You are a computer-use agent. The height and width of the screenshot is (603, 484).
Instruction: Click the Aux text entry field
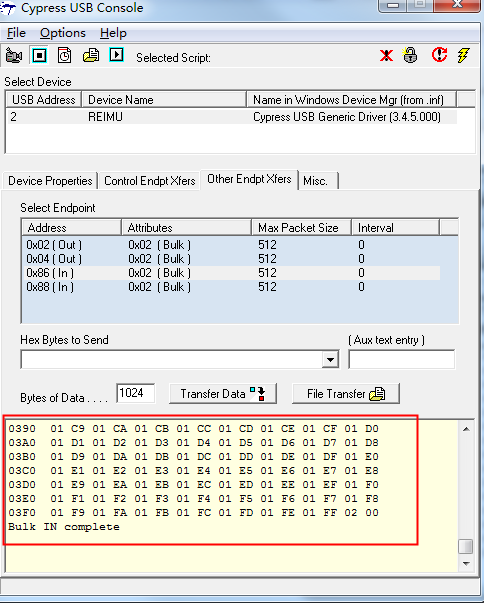coord(401,360)
